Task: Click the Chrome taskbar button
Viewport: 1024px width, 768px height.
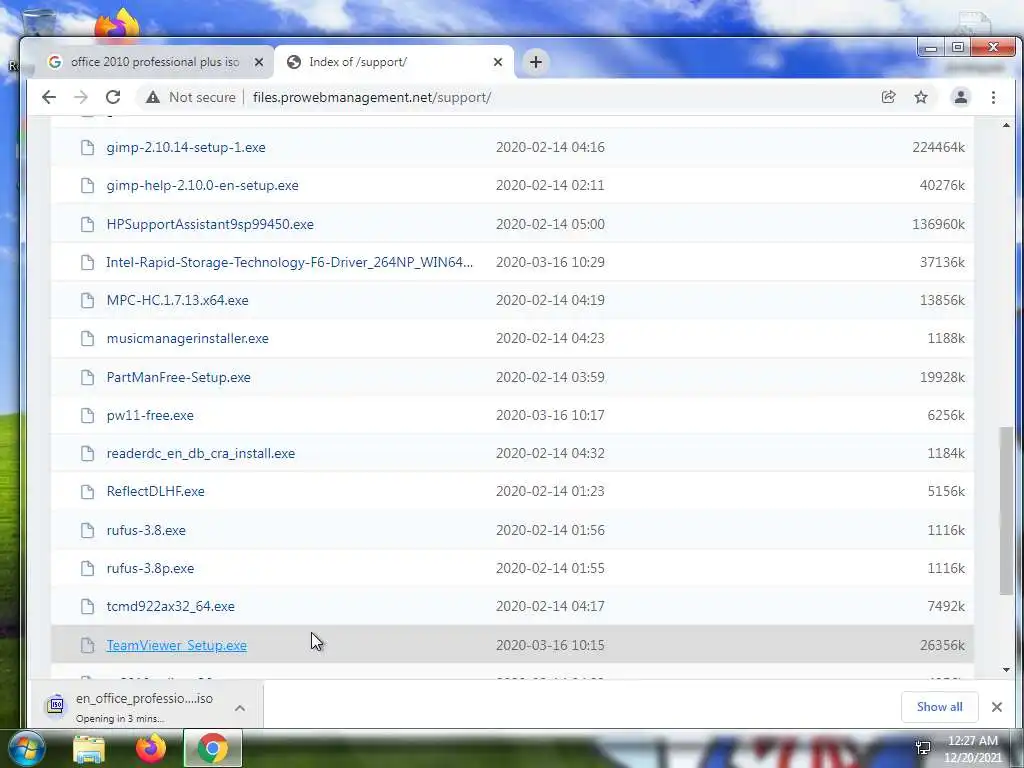Action: click(212, 749)
